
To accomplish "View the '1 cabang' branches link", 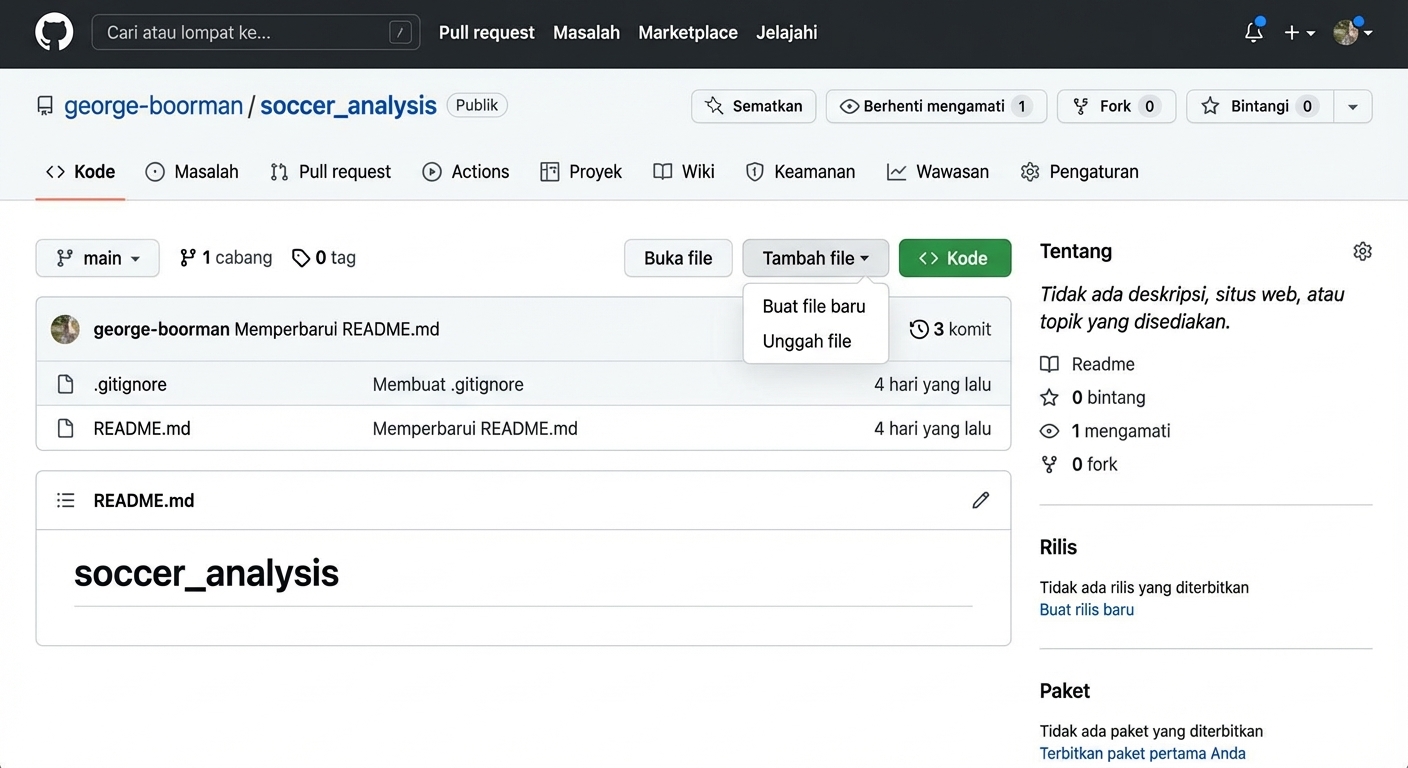I will (226, 258).
